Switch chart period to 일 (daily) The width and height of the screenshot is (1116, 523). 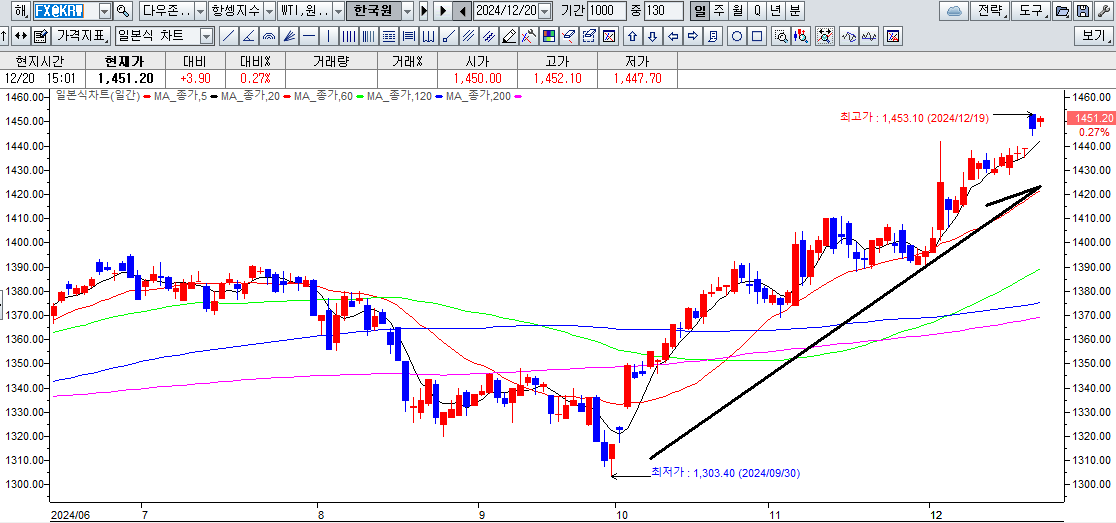(700, 11)
